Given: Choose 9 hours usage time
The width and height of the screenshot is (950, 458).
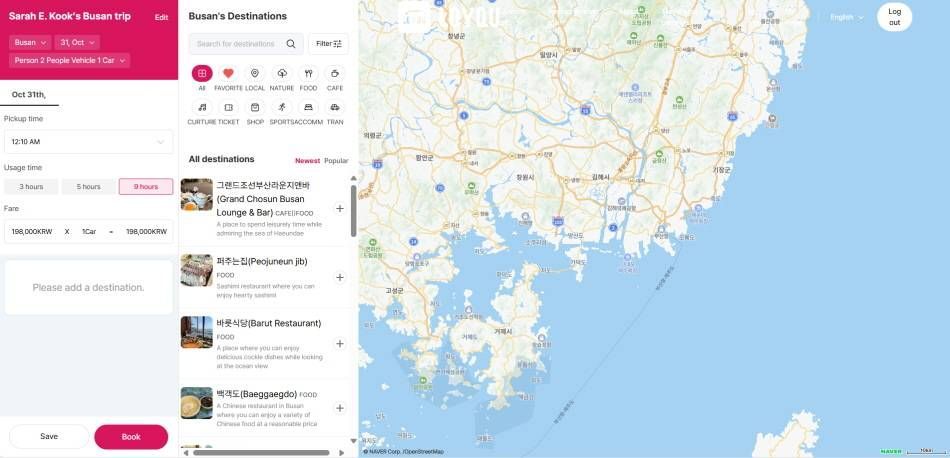Looking at the screenshot, I should click(x=146, y=187).
